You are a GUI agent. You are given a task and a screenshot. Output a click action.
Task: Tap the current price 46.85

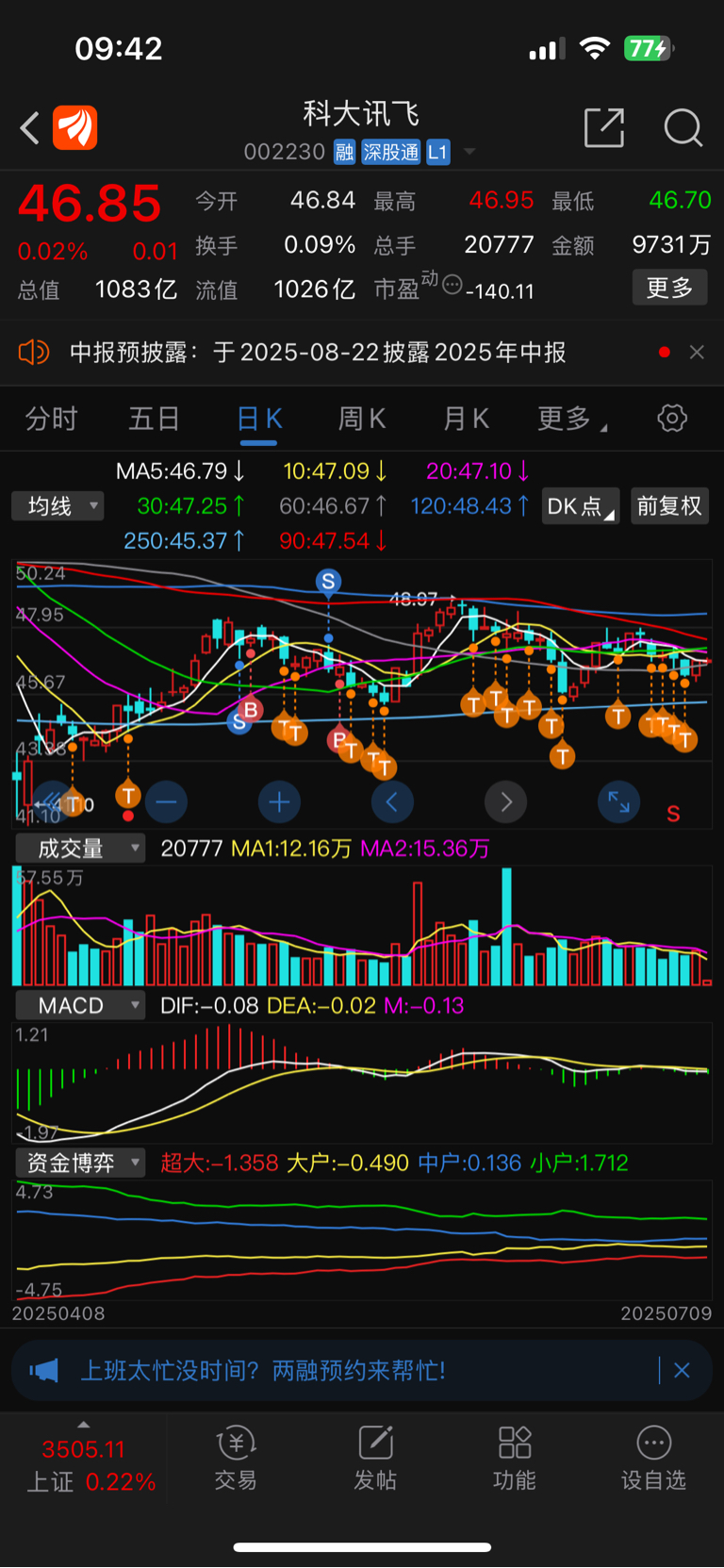point(90,204)
